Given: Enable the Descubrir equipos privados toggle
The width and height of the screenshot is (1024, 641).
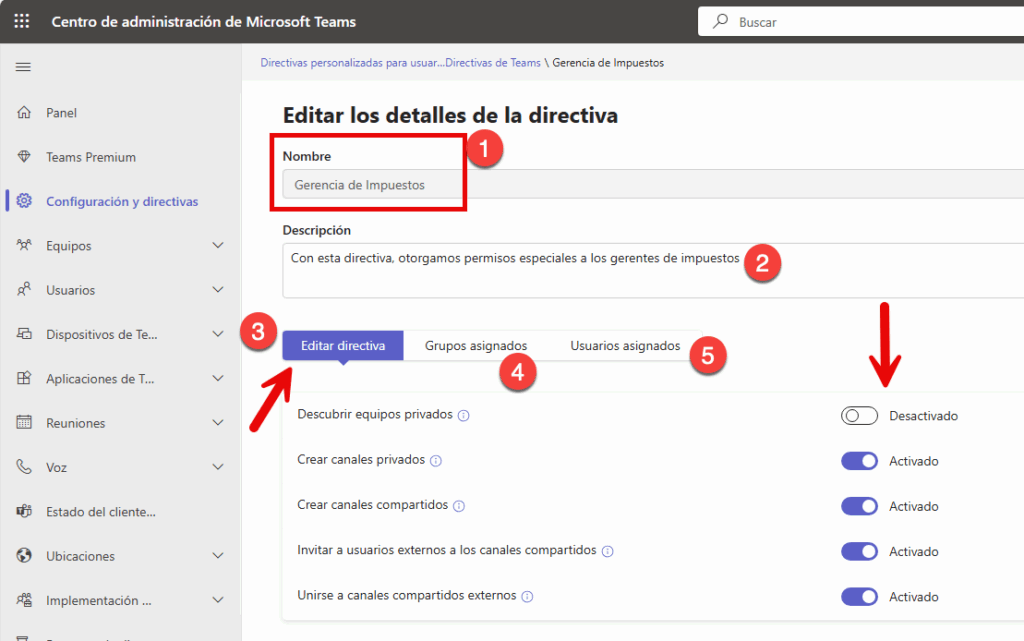Looking at the screenshot, I should point(859,416).
